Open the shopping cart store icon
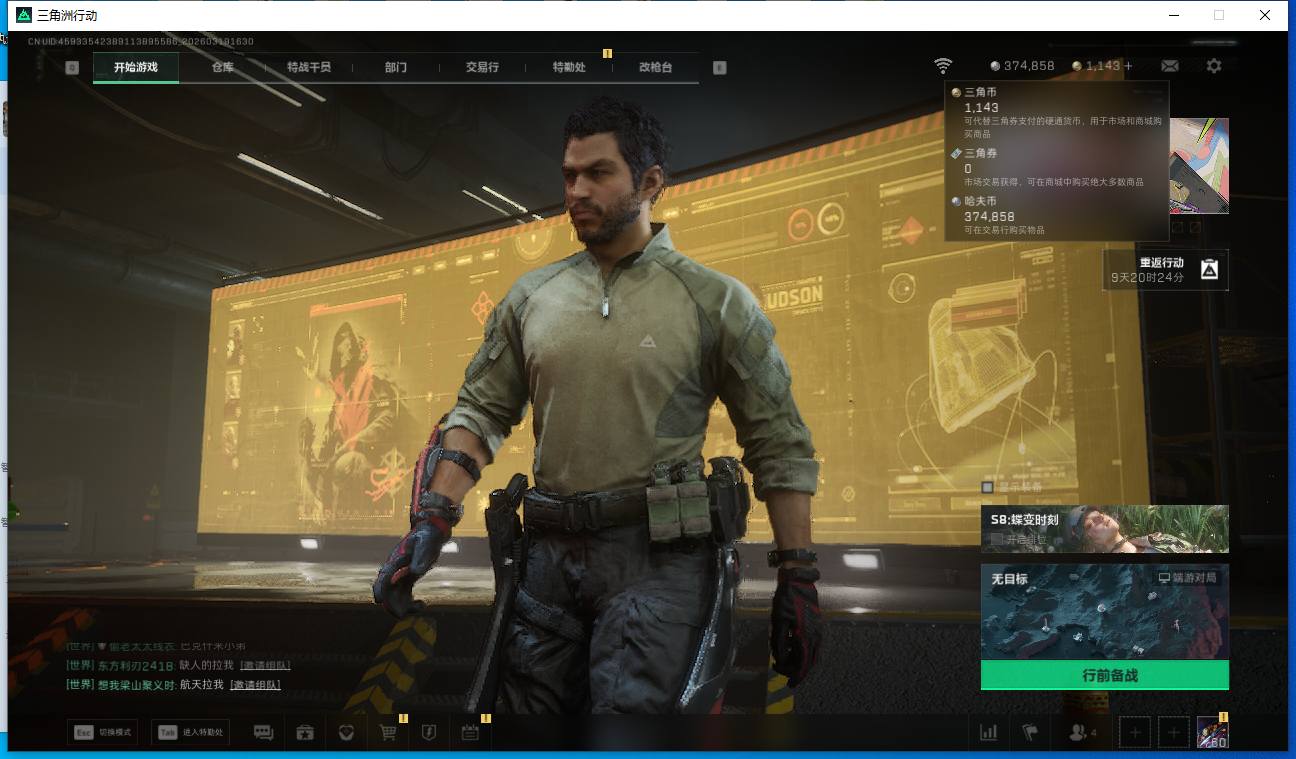The width and height of the screenshot is (1296, 759). [x=388, y=733]
